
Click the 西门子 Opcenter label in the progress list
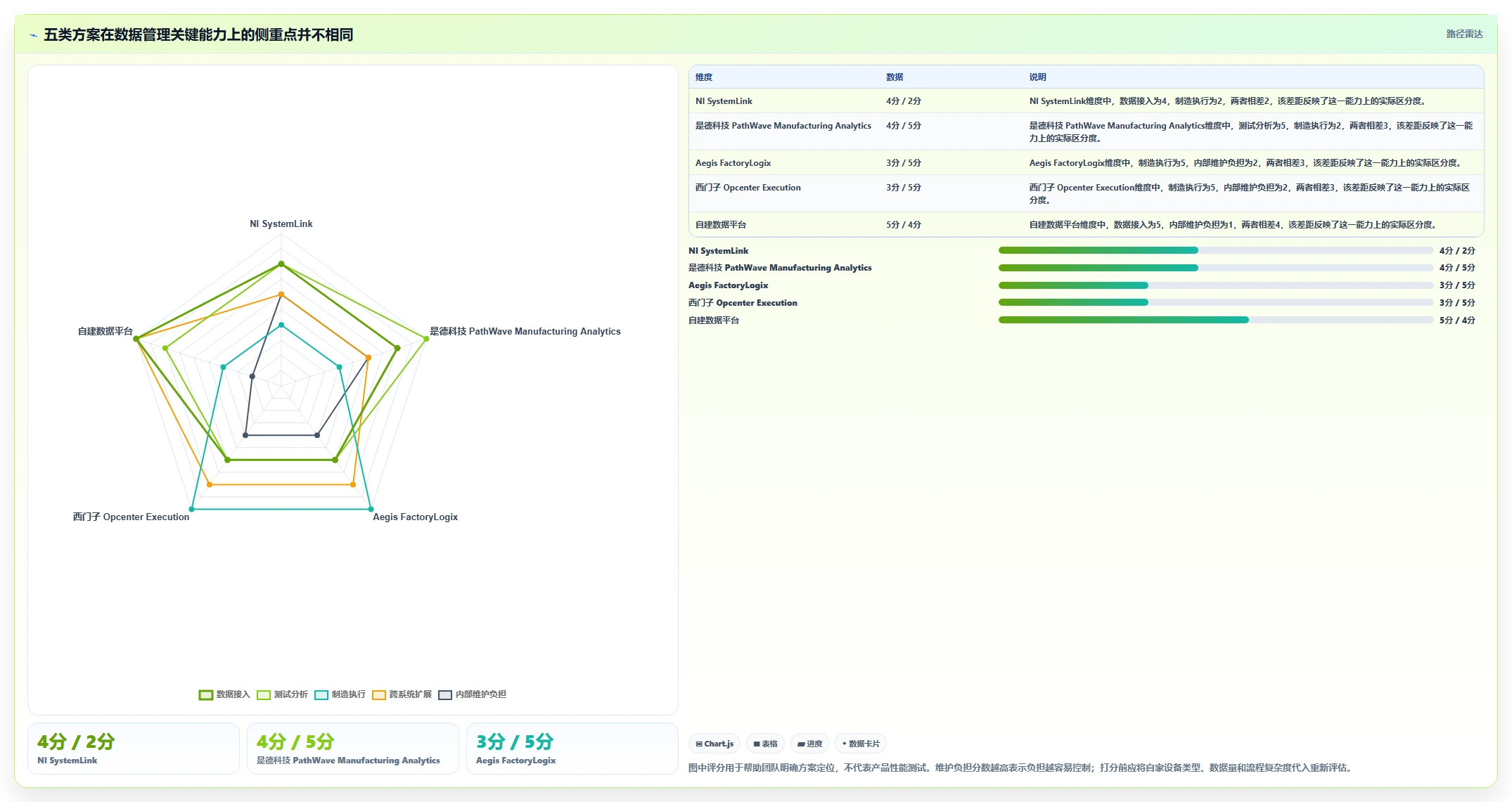click(x=743, y=303)
